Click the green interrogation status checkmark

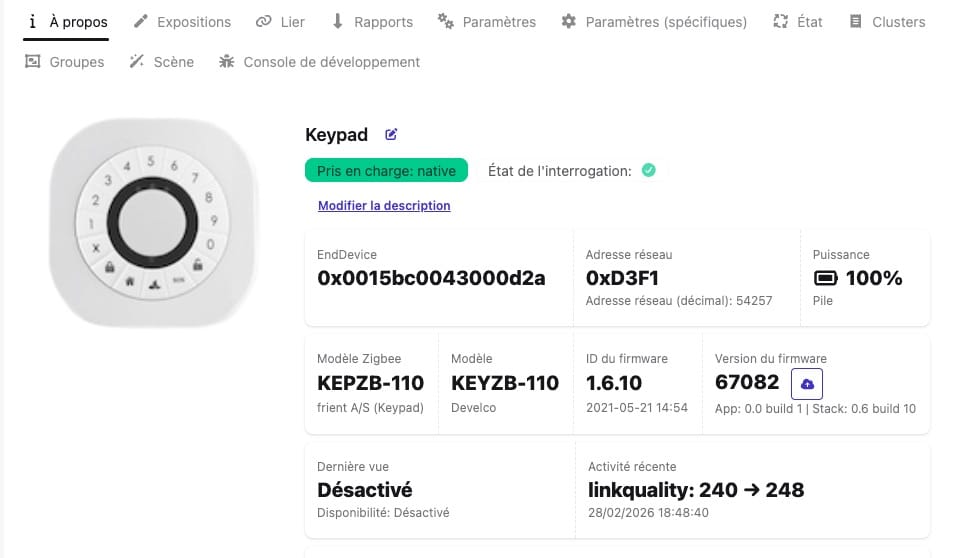648,171
